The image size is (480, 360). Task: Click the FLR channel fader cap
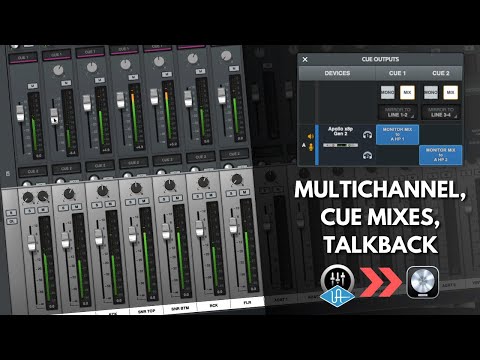233,225
